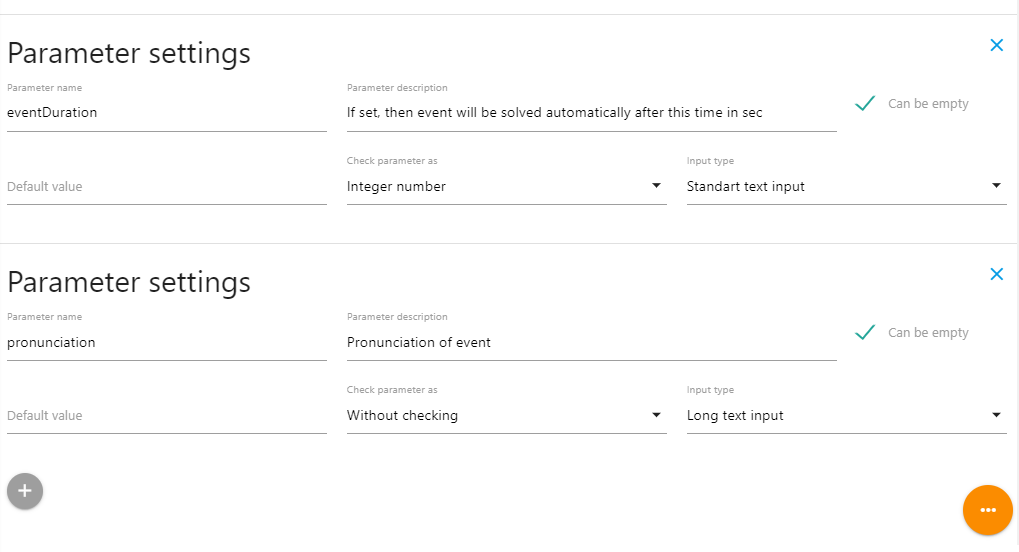Click the Without checking dropdown arrow
Screen dimensions: 1019x552
(x=656, y=415)
